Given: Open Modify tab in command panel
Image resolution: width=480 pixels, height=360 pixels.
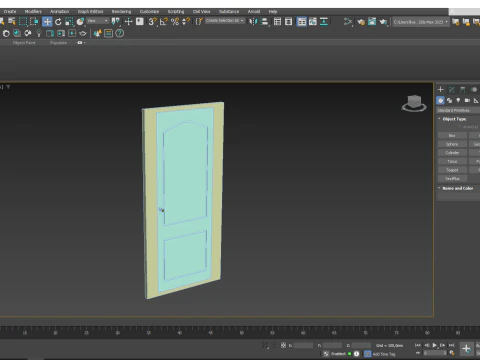Looking at the screenshot, I should point(452,89).
